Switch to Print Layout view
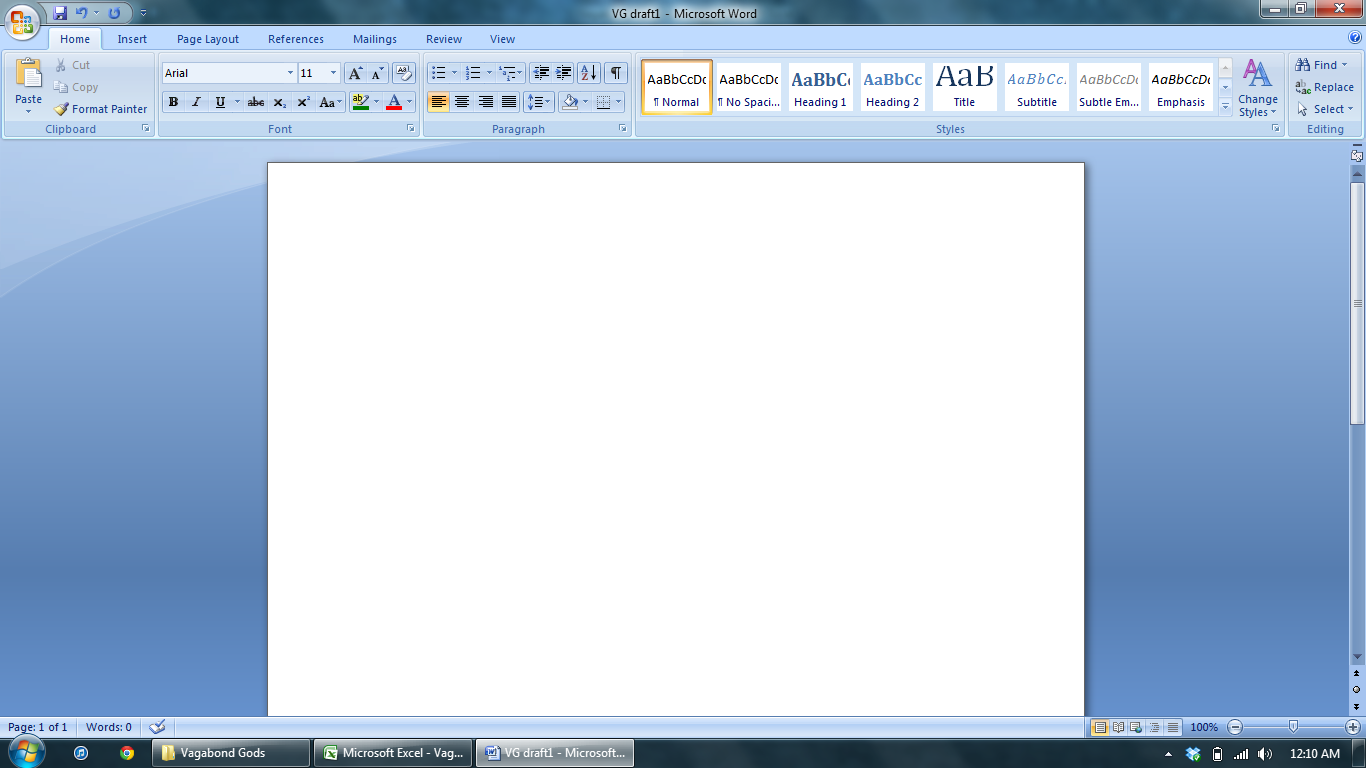The image size is (1366, 768). (x=1100, y=727)
